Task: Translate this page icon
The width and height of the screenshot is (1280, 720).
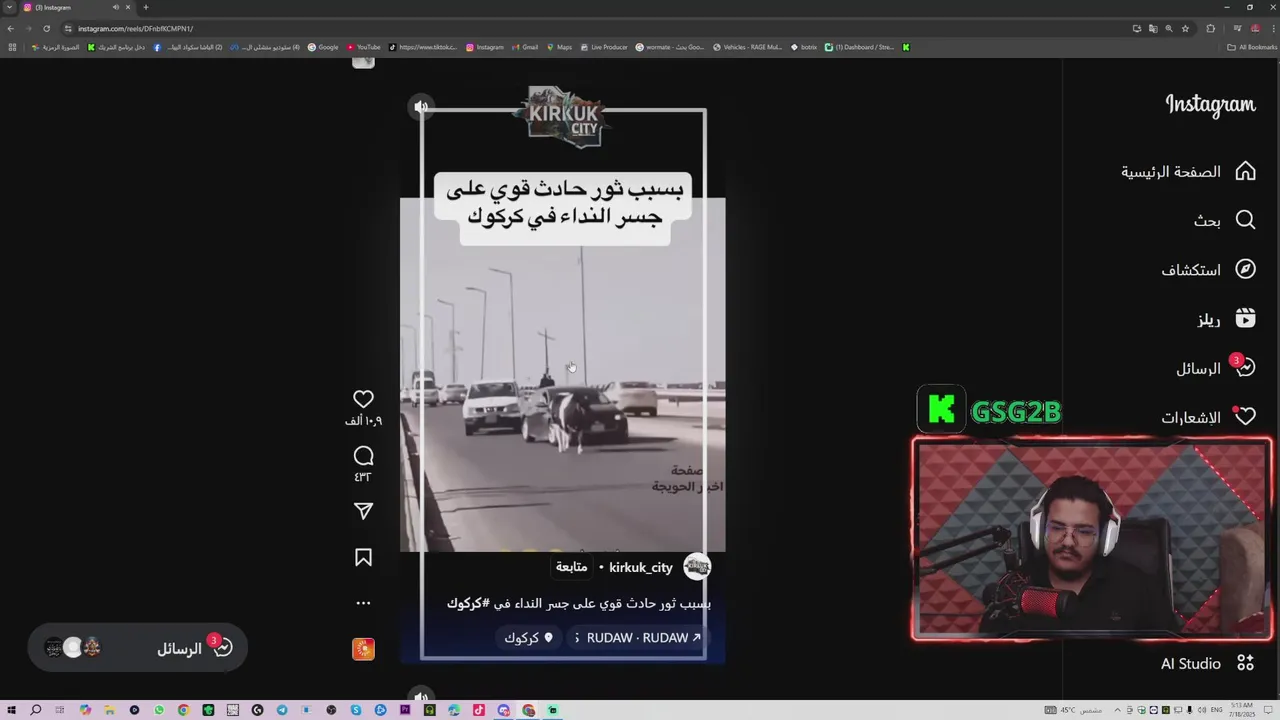Action: click(x=1153, y=28)
